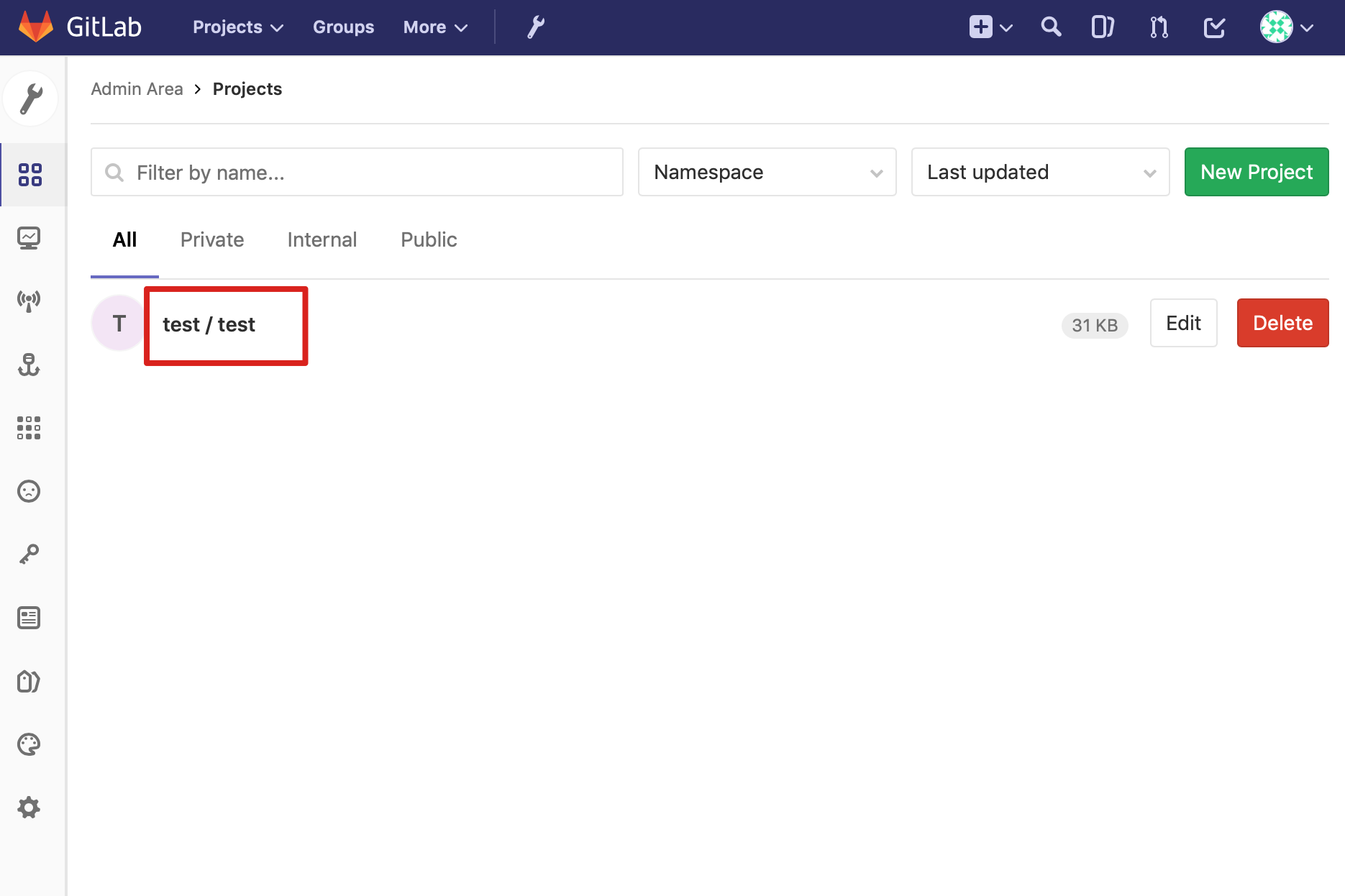This screenshot has height=896, width=1345.
Task: Click the Projects breadcrumb
Action: [247, 89]
